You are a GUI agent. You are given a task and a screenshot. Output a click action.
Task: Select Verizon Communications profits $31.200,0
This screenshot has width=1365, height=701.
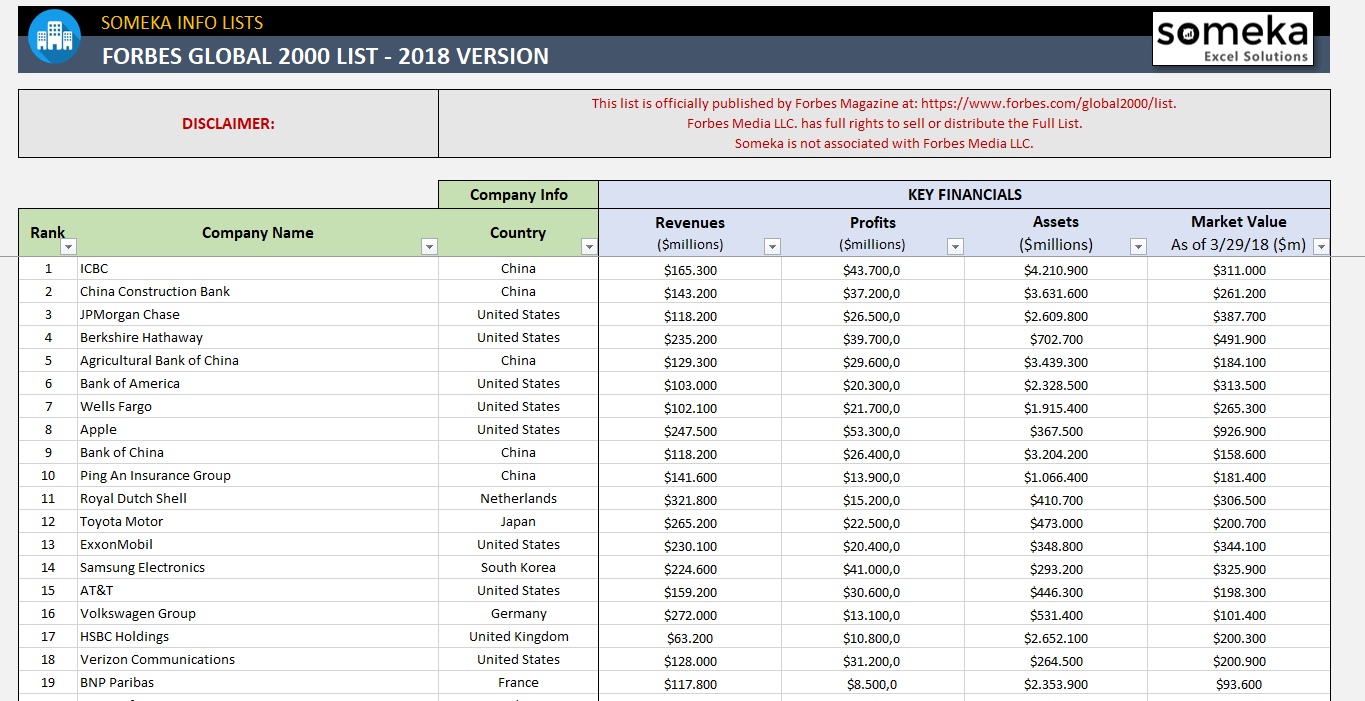tap(873, 661)
